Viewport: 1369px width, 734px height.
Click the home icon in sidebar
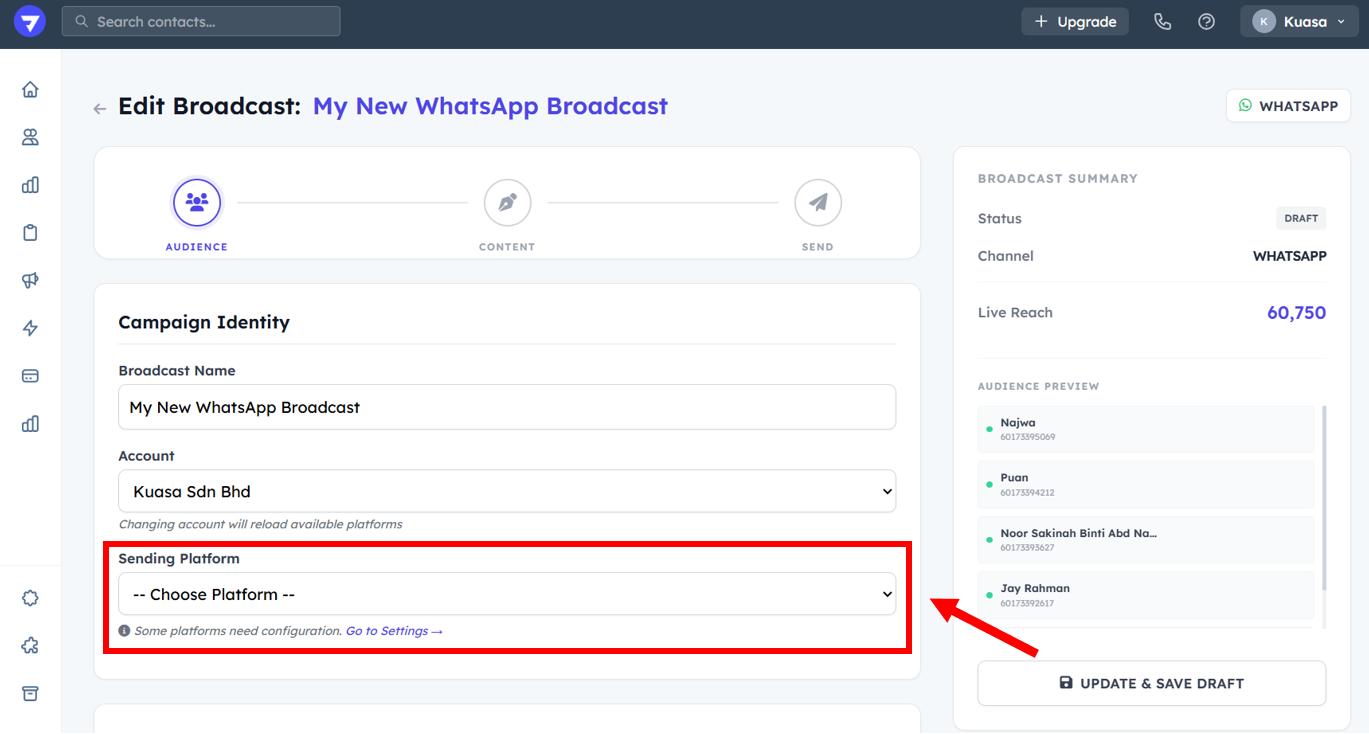coord(30,90)
